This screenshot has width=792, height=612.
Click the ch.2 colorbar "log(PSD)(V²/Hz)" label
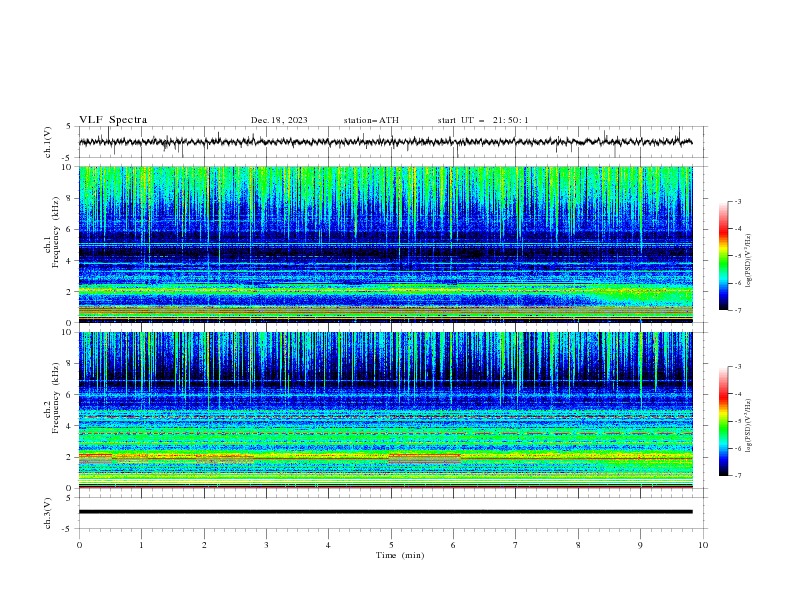point(749,426)
